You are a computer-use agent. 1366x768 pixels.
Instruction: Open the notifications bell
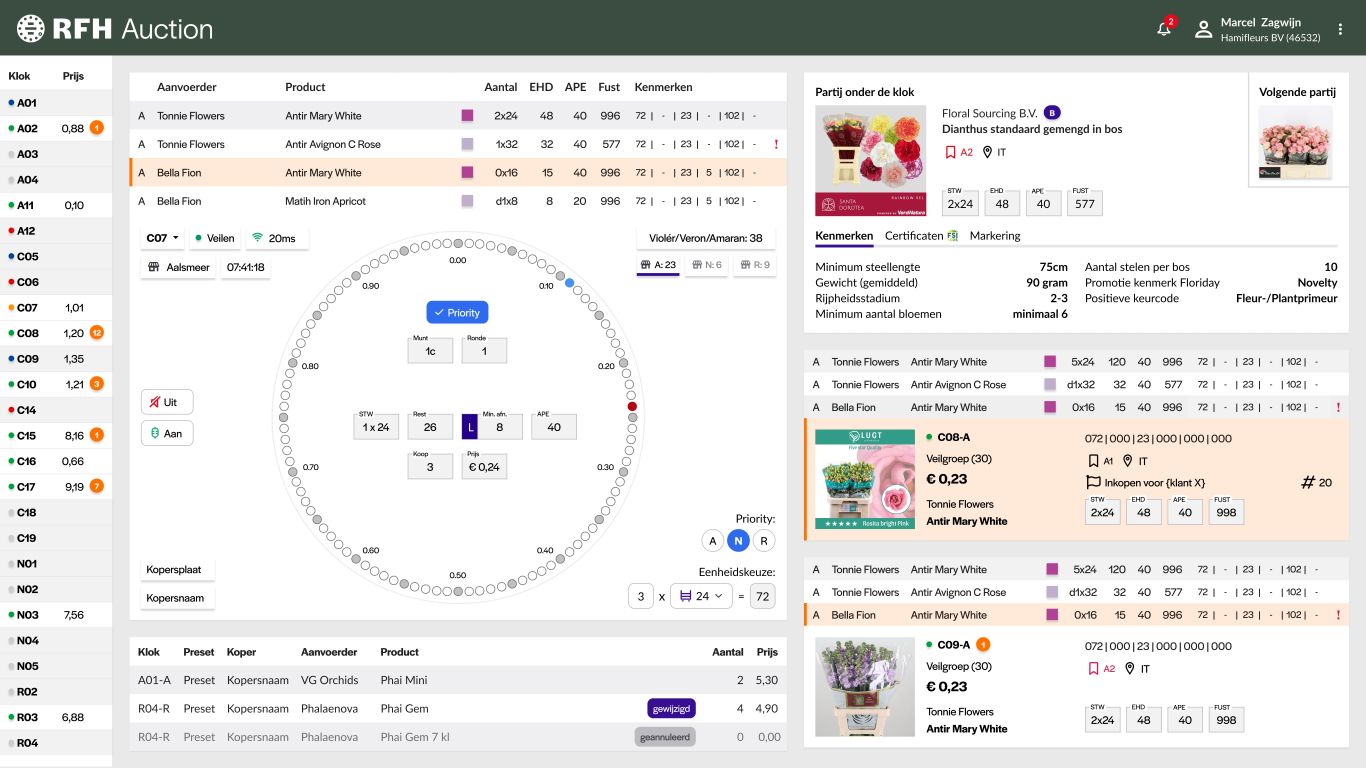(x=1164, y=29)
